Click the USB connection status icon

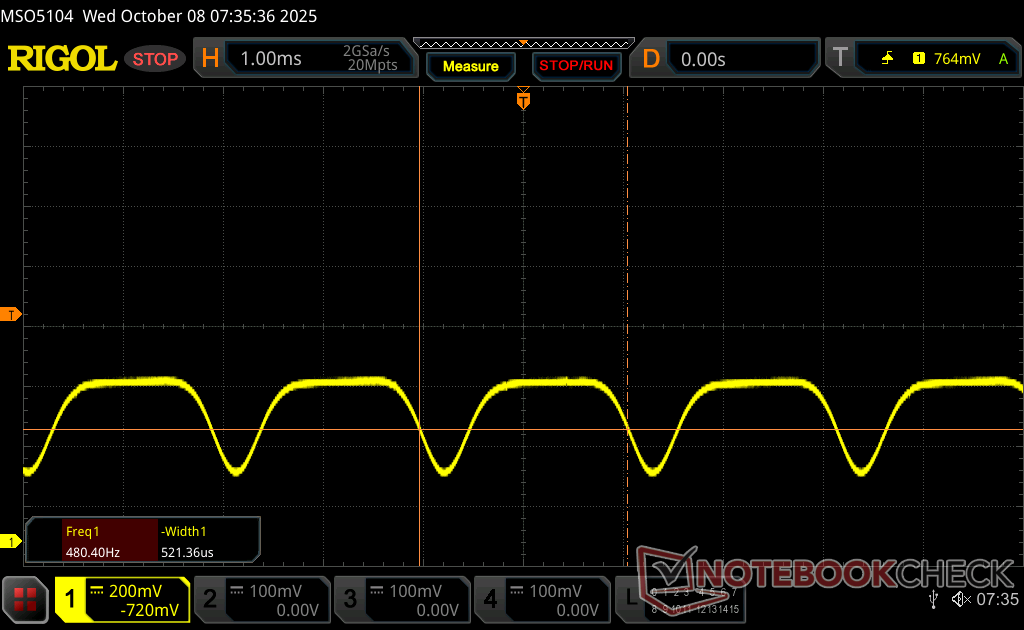click(x=933, y=599)
